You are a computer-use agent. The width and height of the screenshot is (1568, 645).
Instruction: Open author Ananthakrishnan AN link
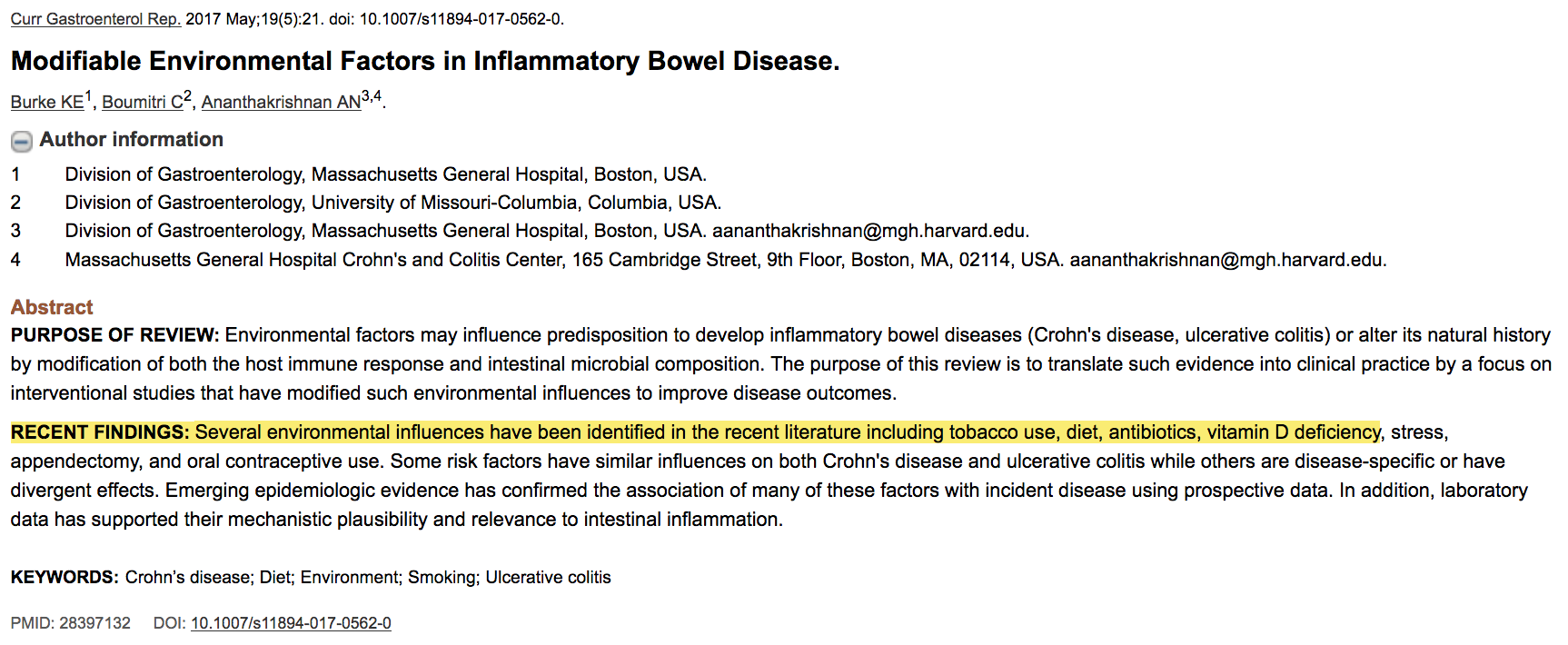coord(281,102)
